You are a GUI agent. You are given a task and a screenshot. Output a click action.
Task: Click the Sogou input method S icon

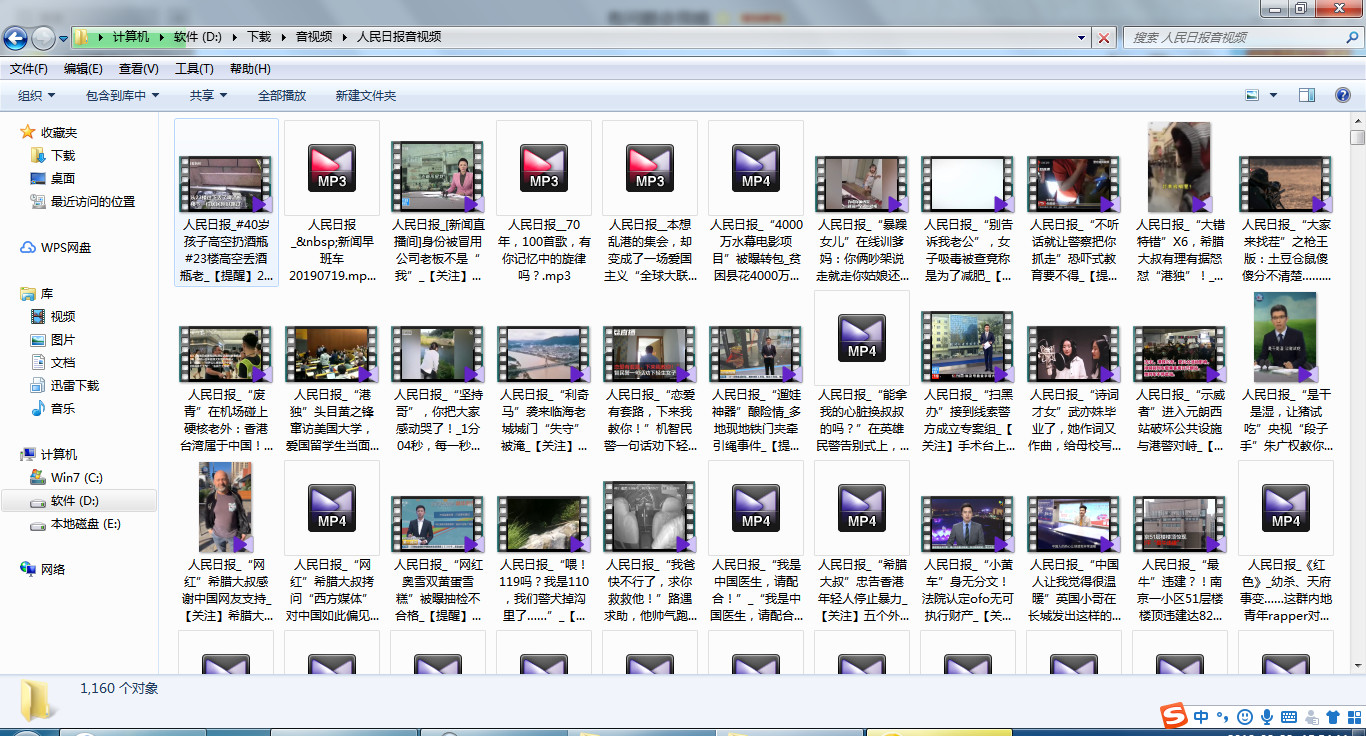pos(1172,716)
